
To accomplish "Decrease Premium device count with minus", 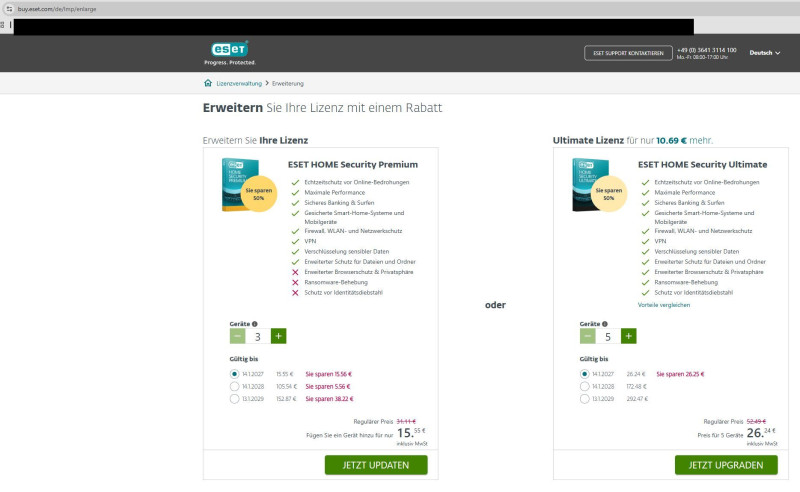I will tap(237, 336).
